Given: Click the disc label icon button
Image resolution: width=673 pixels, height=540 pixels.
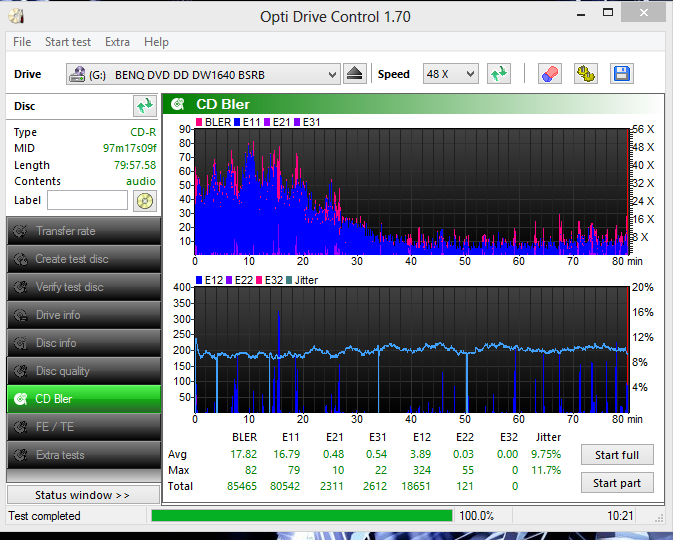Looking at the screenshot, I should pyautogui.click(x=145, y=200).
